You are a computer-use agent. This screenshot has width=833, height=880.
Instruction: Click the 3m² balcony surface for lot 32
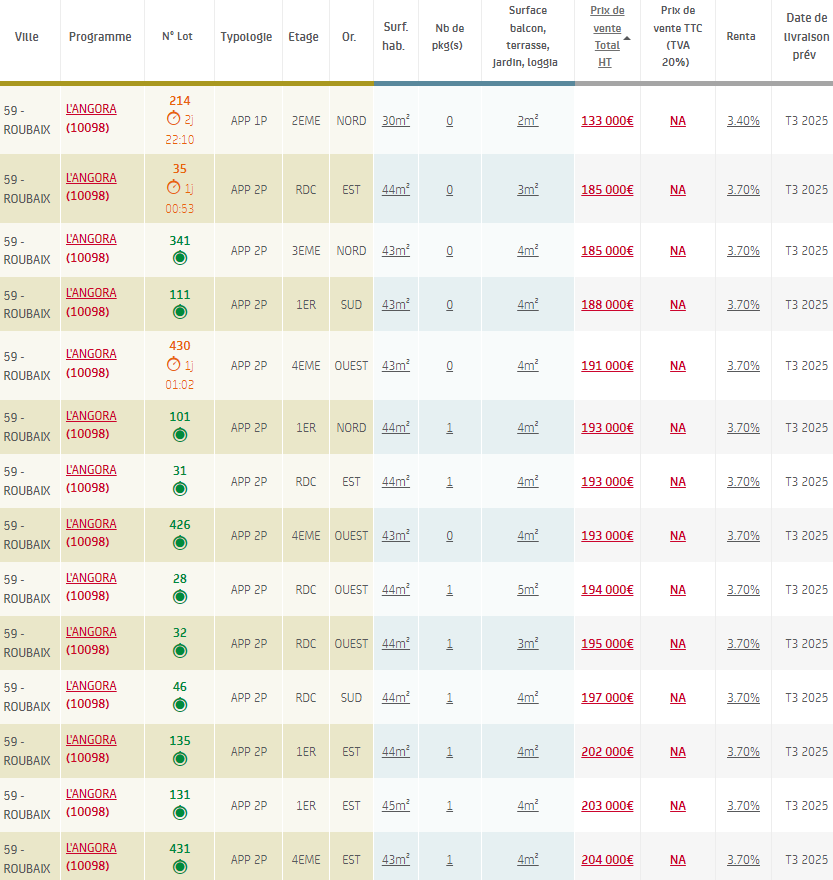click(528, 644)
